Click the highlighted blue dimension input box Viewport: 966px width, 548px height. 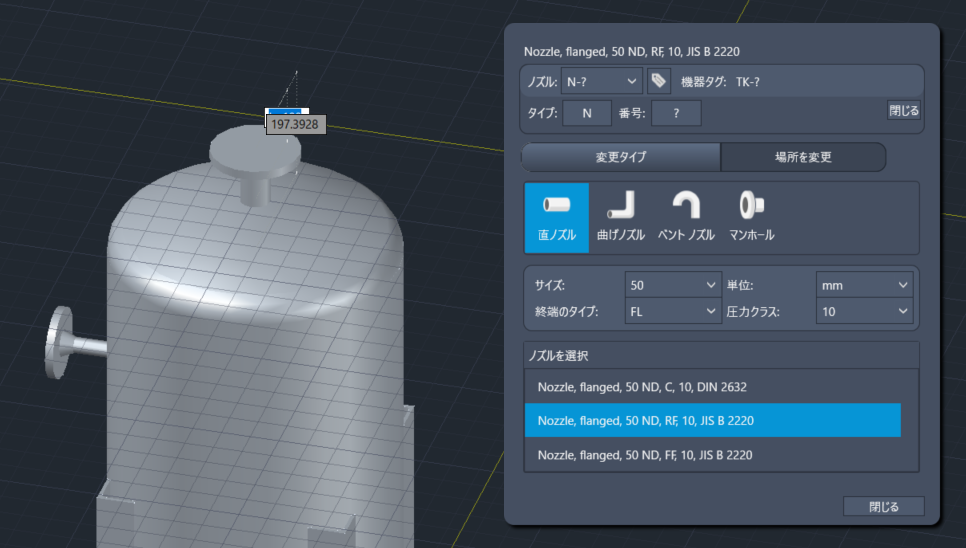click(x=287, y=111)
